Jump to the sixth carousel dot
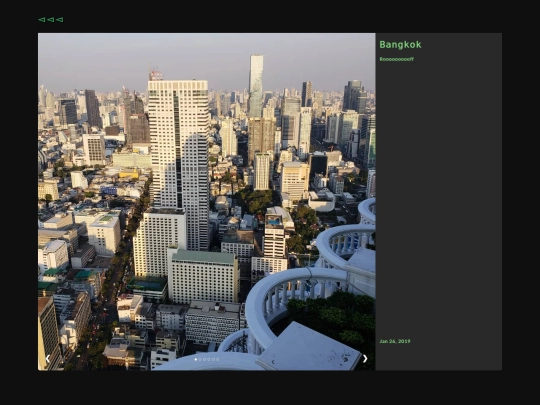The height and width of the screenshot is (405, 540). tap(218, 360)
